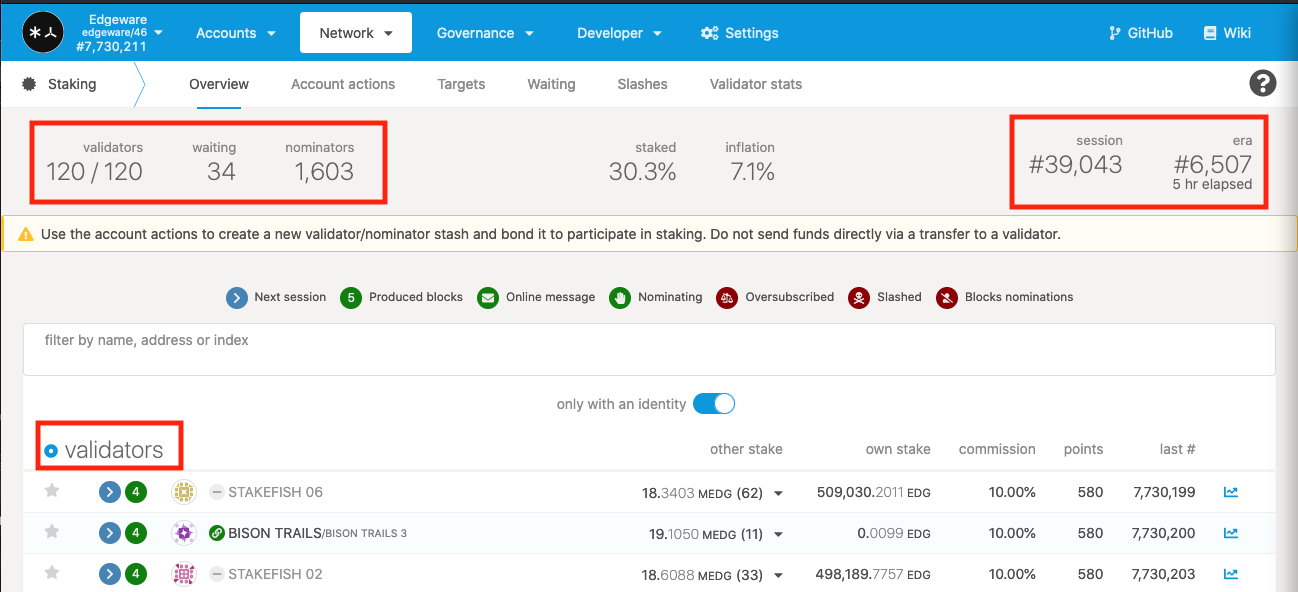The width and height of the screenshot is (1298, 592).
Task: Click the STAKEFISH 02 identicon avatar
Action: 183,574
